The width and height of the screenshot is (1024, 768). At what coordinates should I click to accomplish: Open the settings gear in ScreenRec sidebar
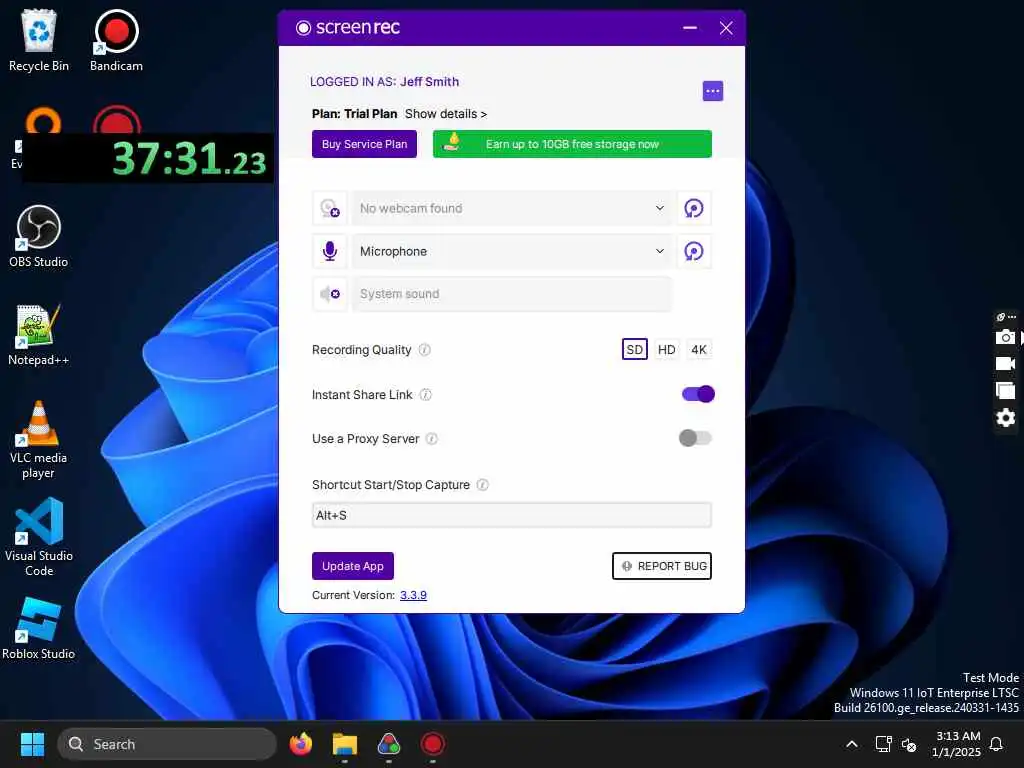point(1005,417)
